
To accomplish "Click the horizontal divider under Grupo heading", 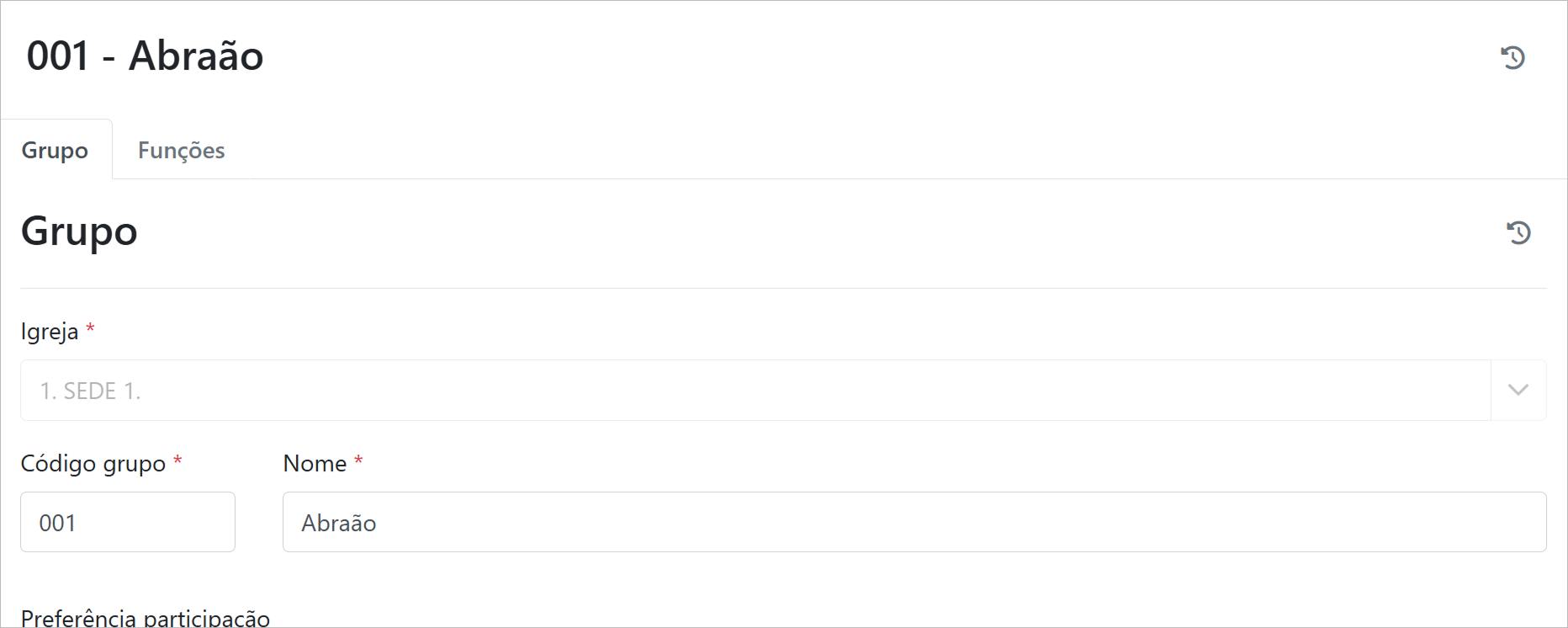I will click(782, 289).
